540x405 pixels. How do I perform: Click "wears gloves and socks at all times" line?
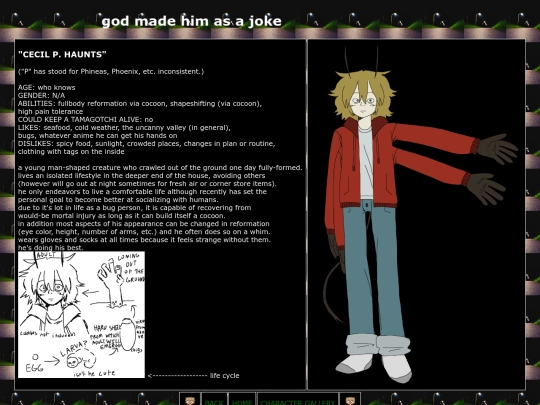pyautogui.click(x=144, y=240)
